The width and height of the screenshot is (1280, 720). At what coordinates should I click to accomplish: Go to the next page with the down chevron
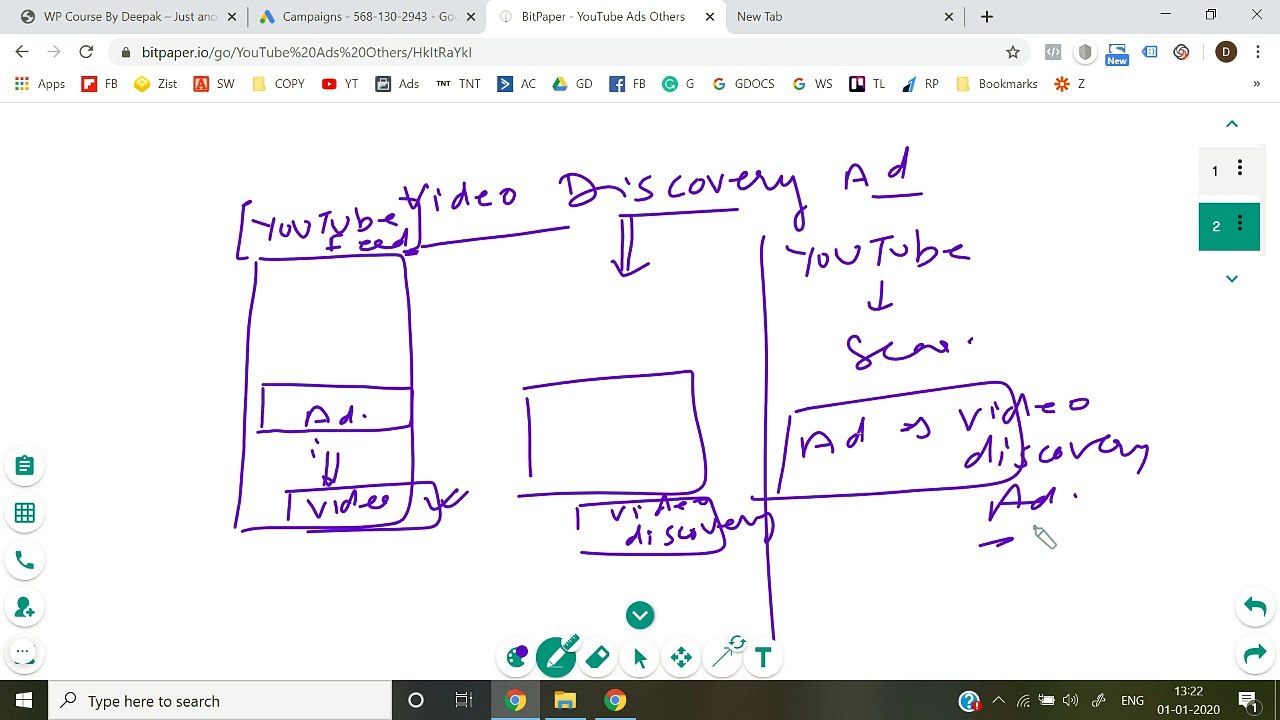coord(1232,278)
